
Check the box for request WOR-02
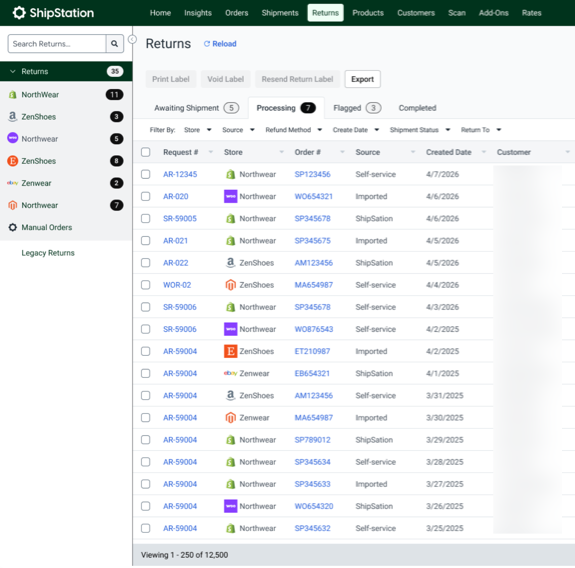[146, 285]
